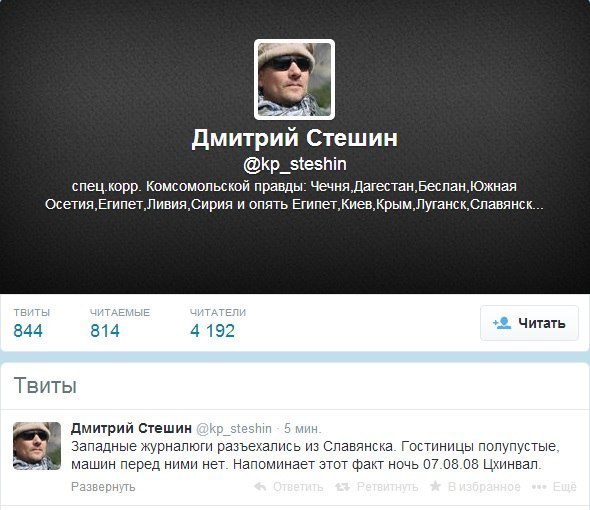The width and height of the screenshot is (590, 510).
Task: Click Ретвитнуть text link
Action: tap(388, 487)
